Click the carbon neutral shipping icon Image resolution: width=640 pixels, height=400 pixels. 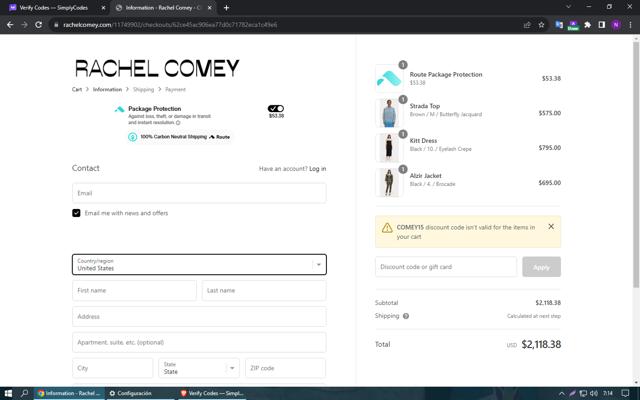[133, 137]
